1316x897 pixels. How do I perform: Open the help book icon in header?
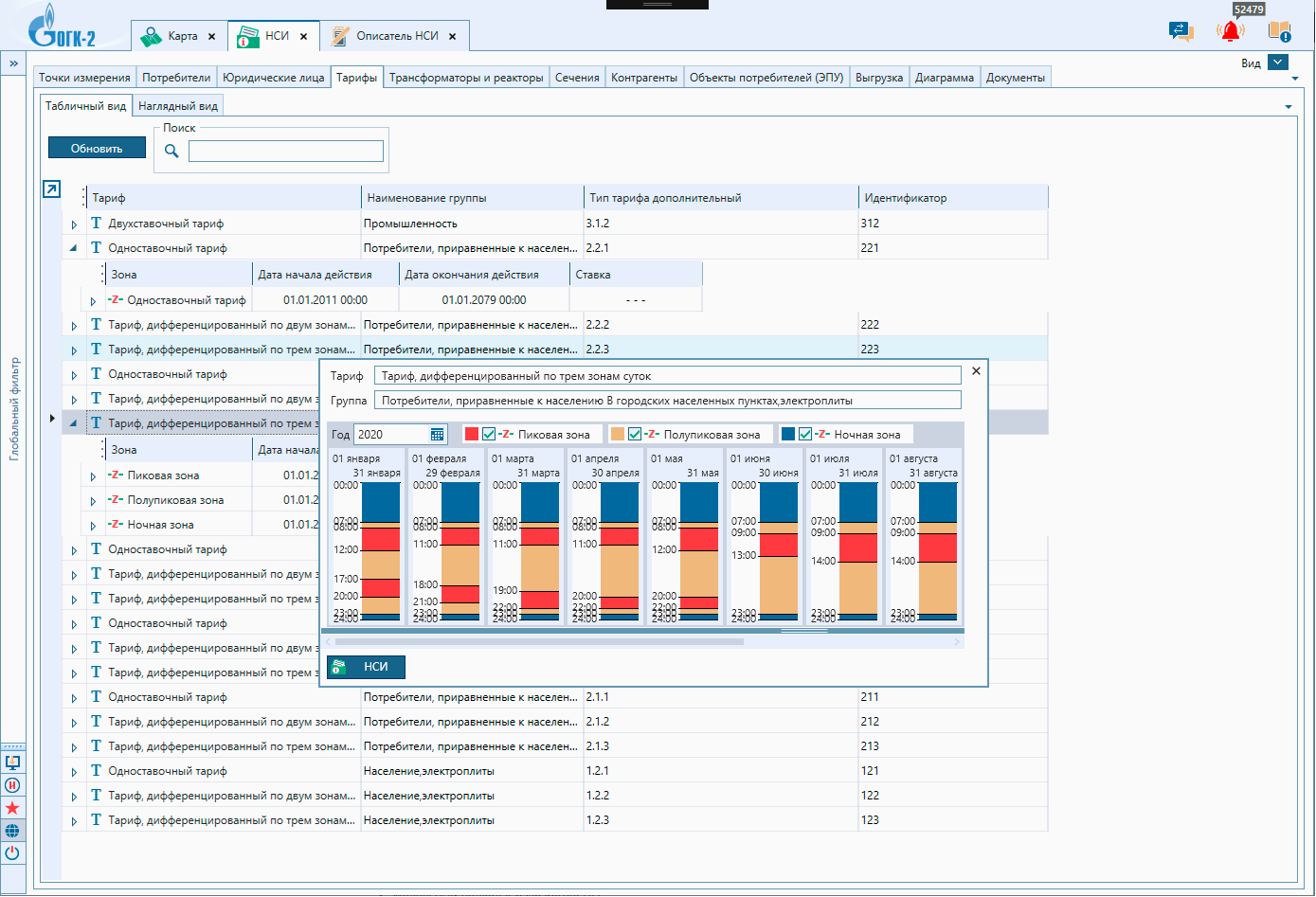click(1279, 31)
